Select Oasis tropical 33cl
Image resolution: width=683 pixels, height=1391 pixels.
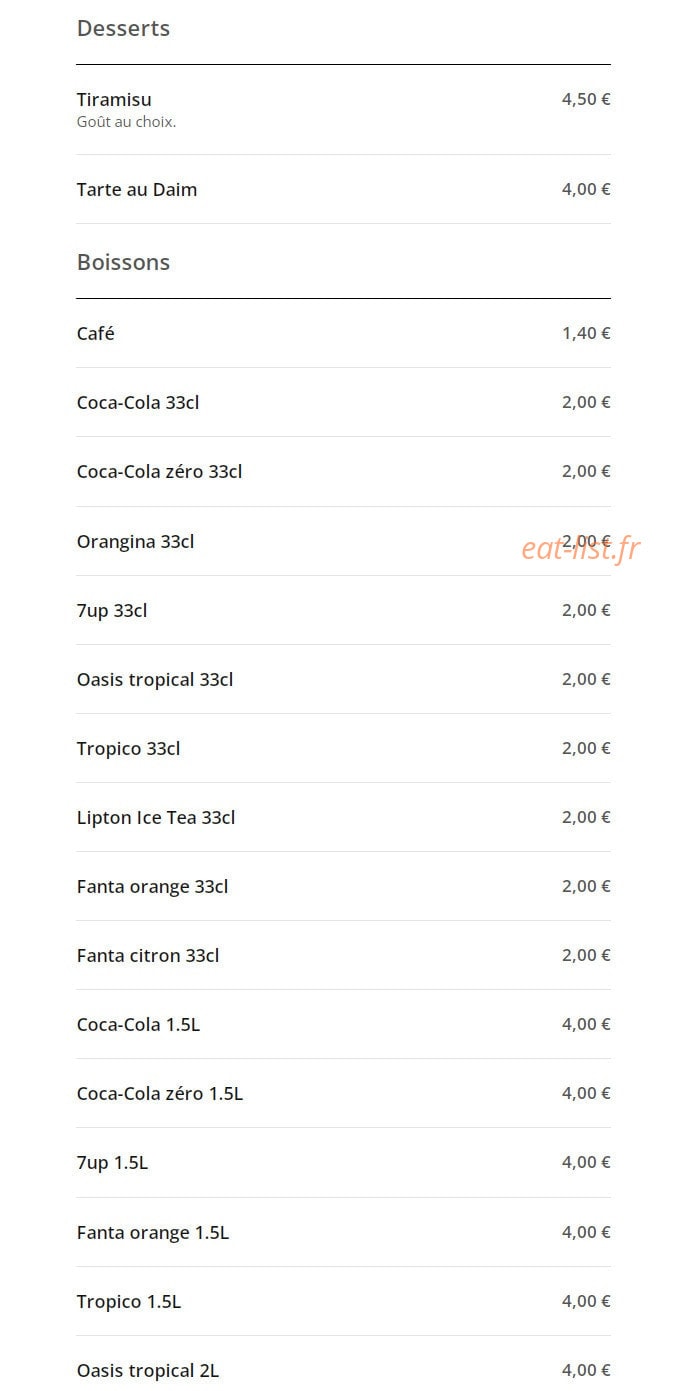coord(343,679)
